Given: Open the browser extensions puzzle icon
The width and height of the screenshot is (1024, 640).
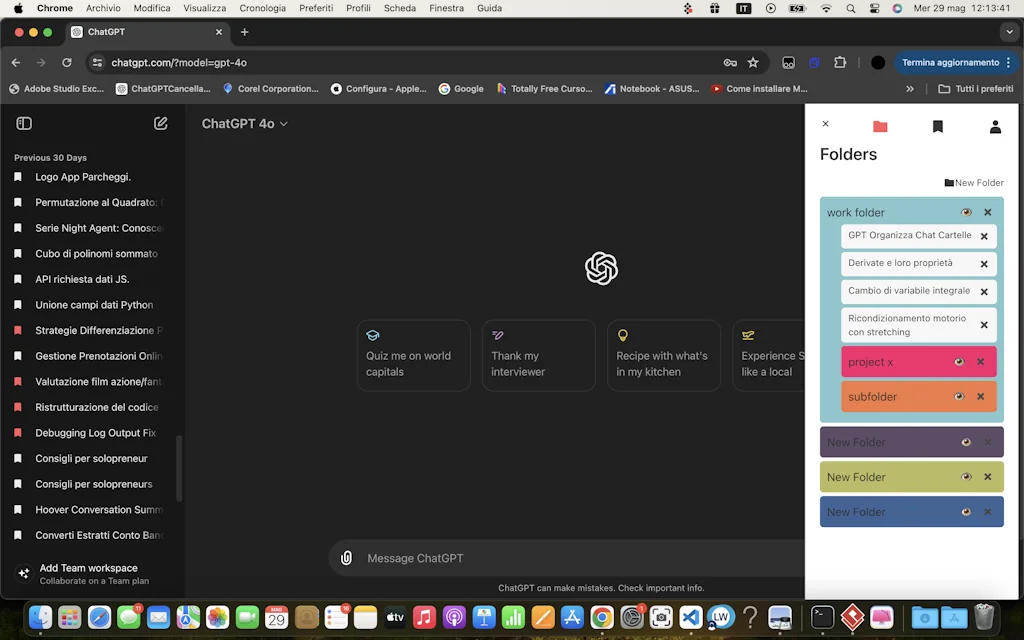Looking at the screenshot, I should coord(841,61).
